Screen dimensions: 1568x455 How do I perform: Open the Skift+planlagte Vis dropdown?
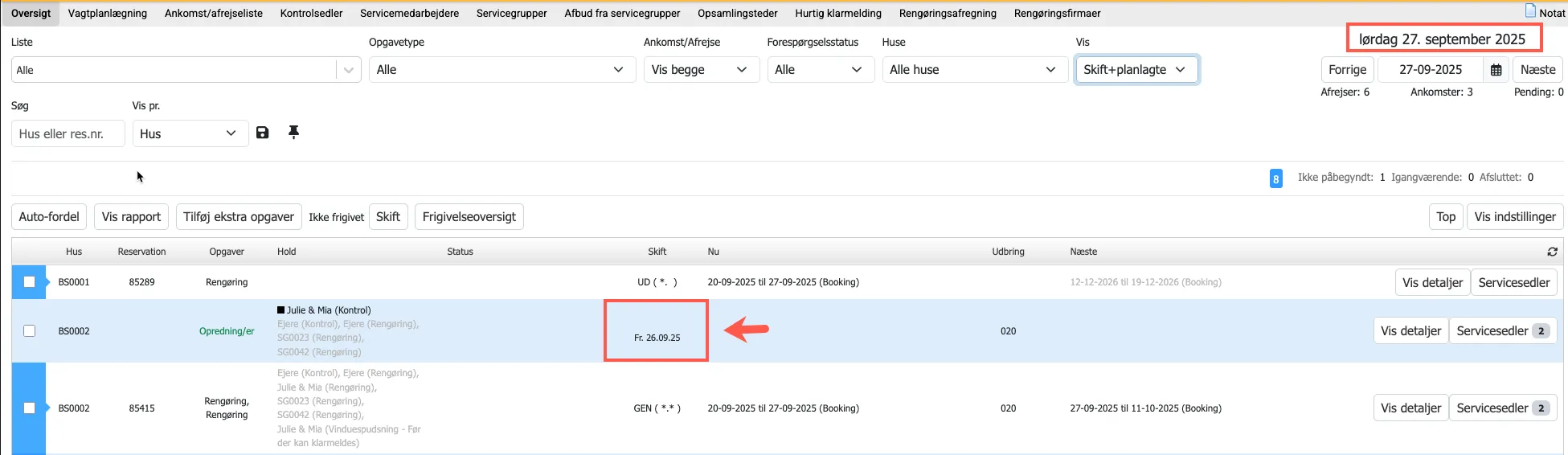pyautogui.click(x=1136, y=70)
